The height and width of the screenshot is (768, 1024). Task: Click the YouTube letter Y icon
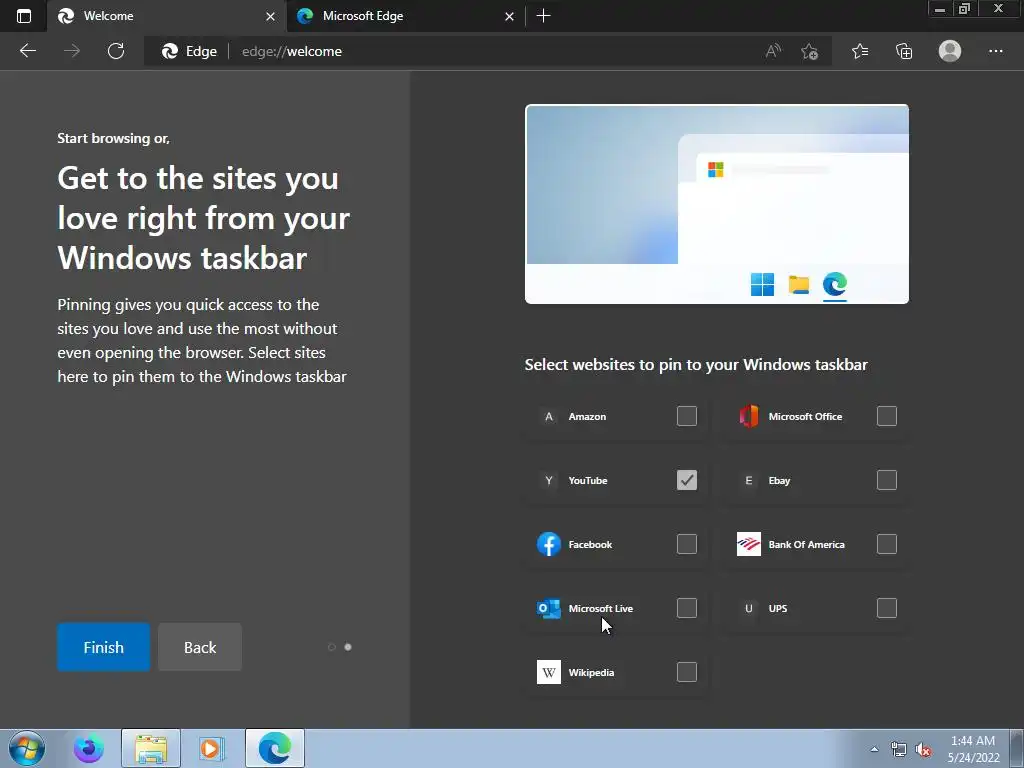549,480
